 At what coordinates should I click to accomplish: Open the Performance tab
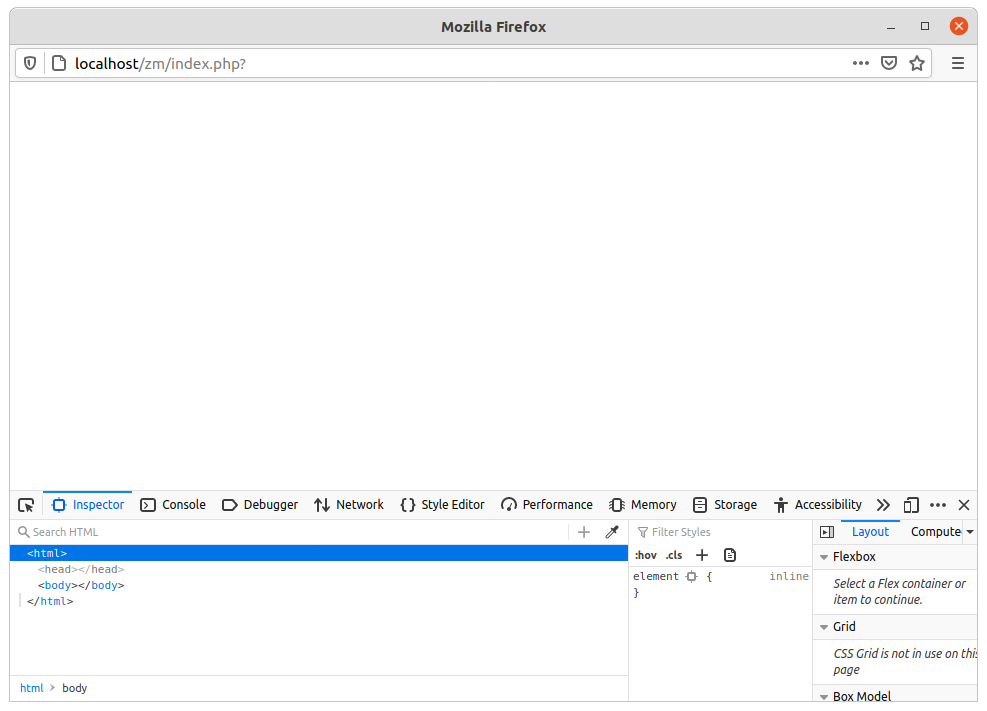[547, 505]
